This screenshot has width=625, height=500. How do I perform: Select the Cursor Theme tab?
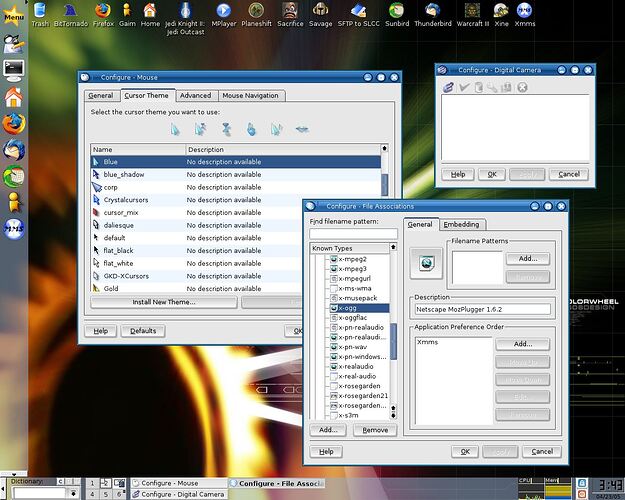(x=146, y=96)
